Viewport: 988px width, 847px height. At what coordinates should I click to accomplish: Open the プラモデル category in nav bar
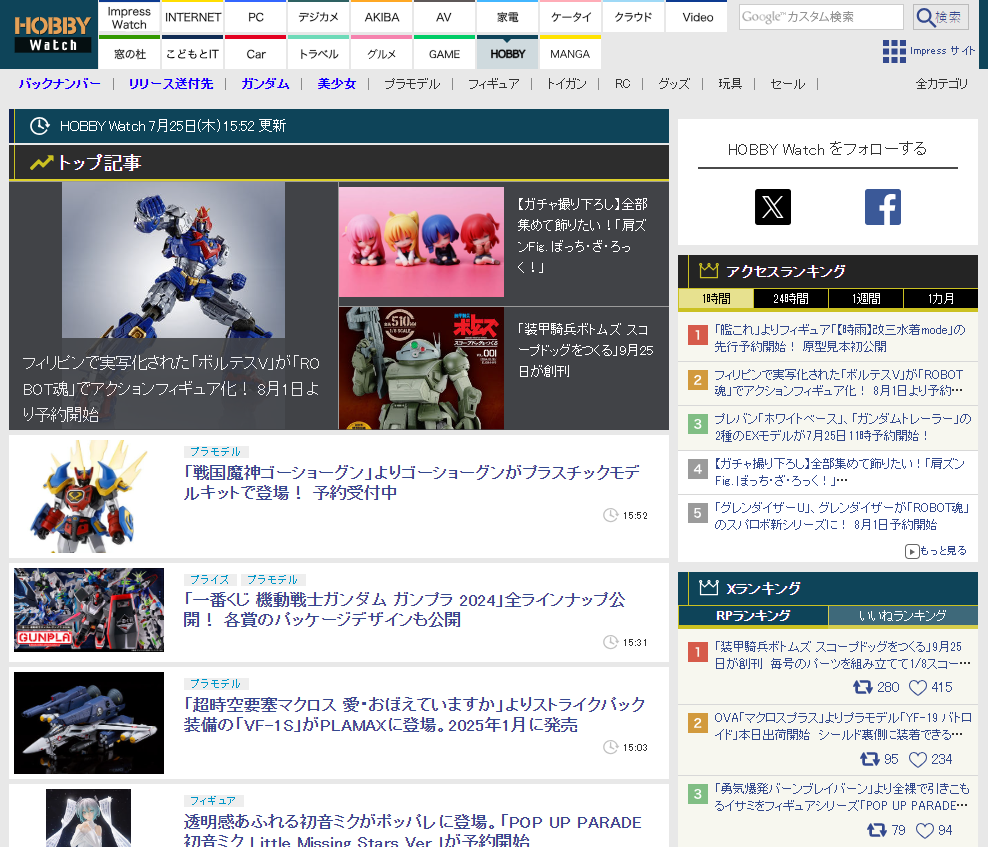coord(411,84)
